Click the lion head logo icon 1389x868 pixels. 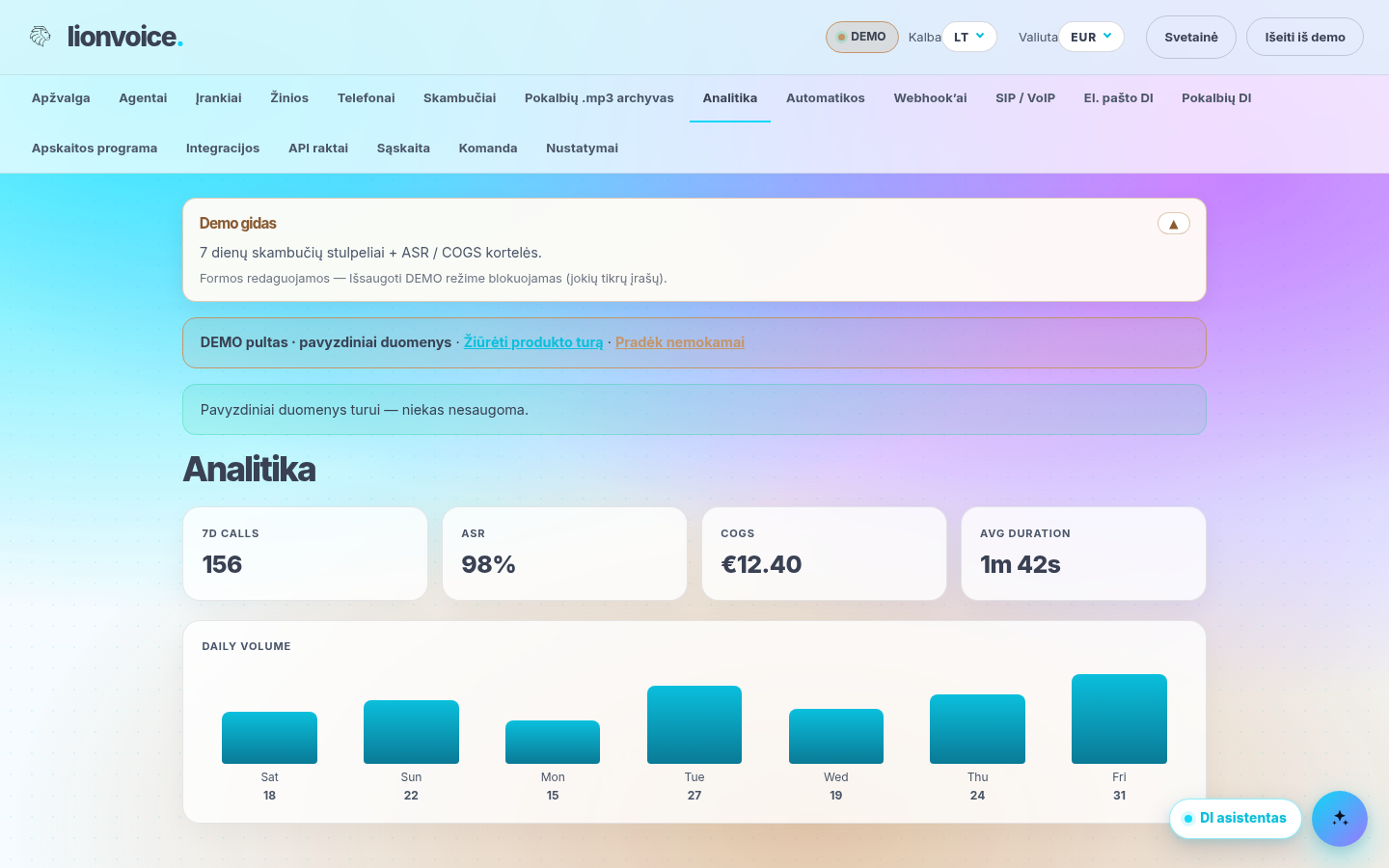coord(41,37)
